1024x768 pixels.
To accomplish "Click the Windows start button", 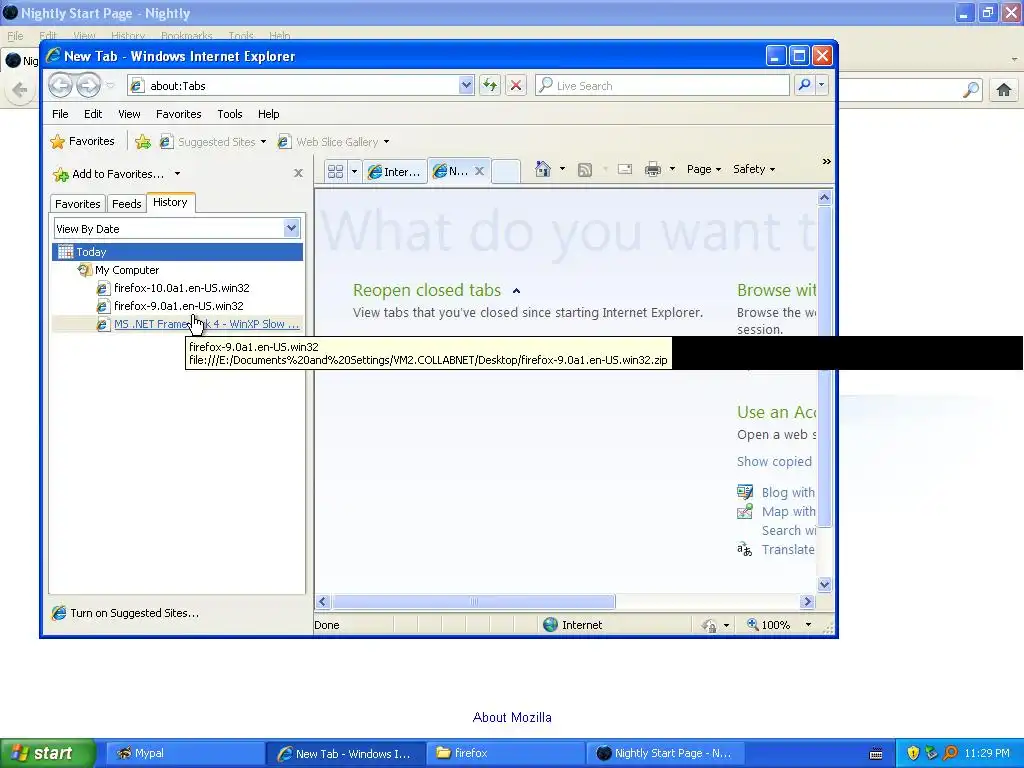I will (48, 753).
